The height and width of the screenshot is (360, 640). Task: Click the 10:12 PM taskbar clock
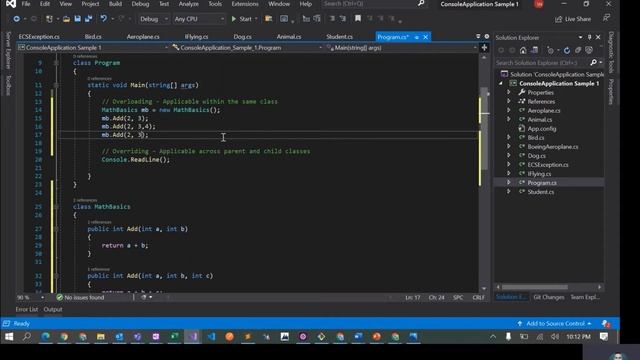pyautogui.click(x=578, y=337)
